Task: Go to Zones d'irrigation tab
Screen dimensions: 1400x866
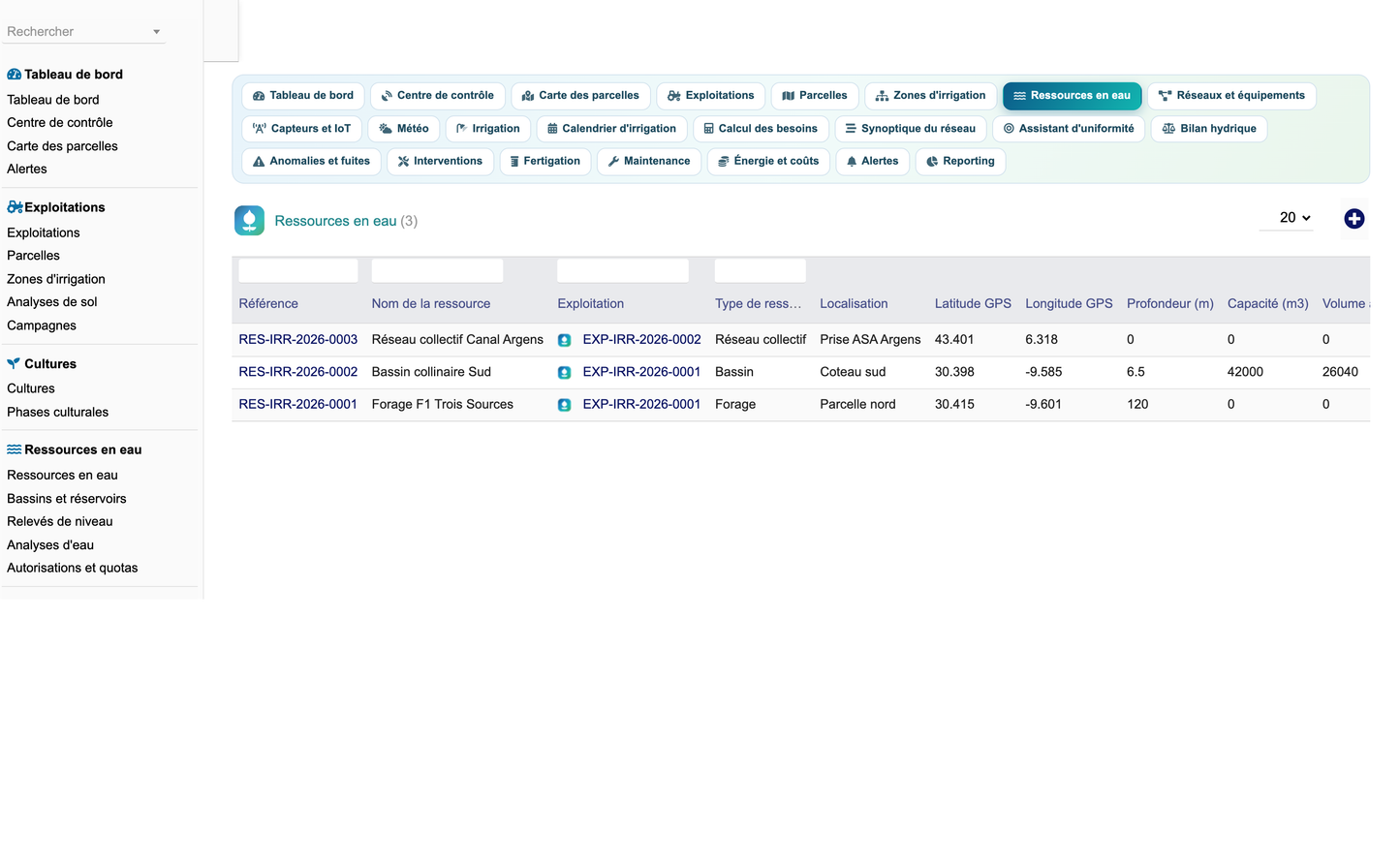Action: pos(930,96)
